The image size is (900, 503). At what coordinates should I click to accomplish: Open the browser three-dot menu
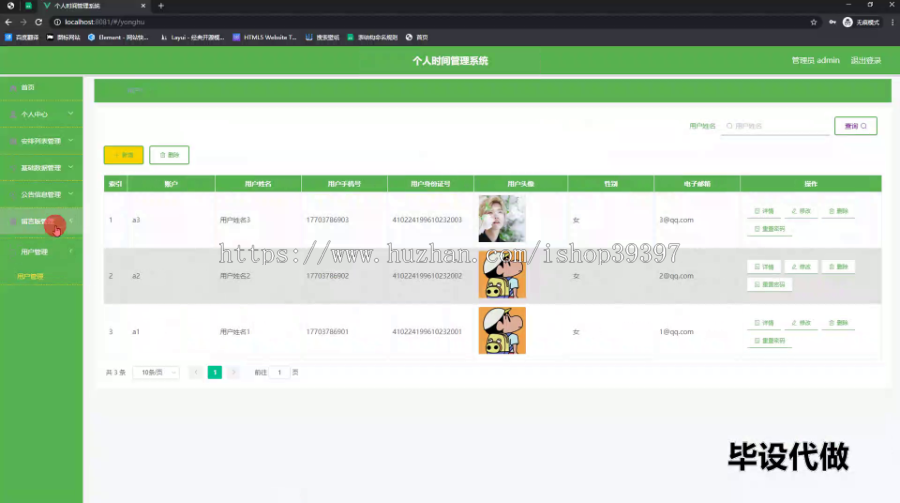892,22
